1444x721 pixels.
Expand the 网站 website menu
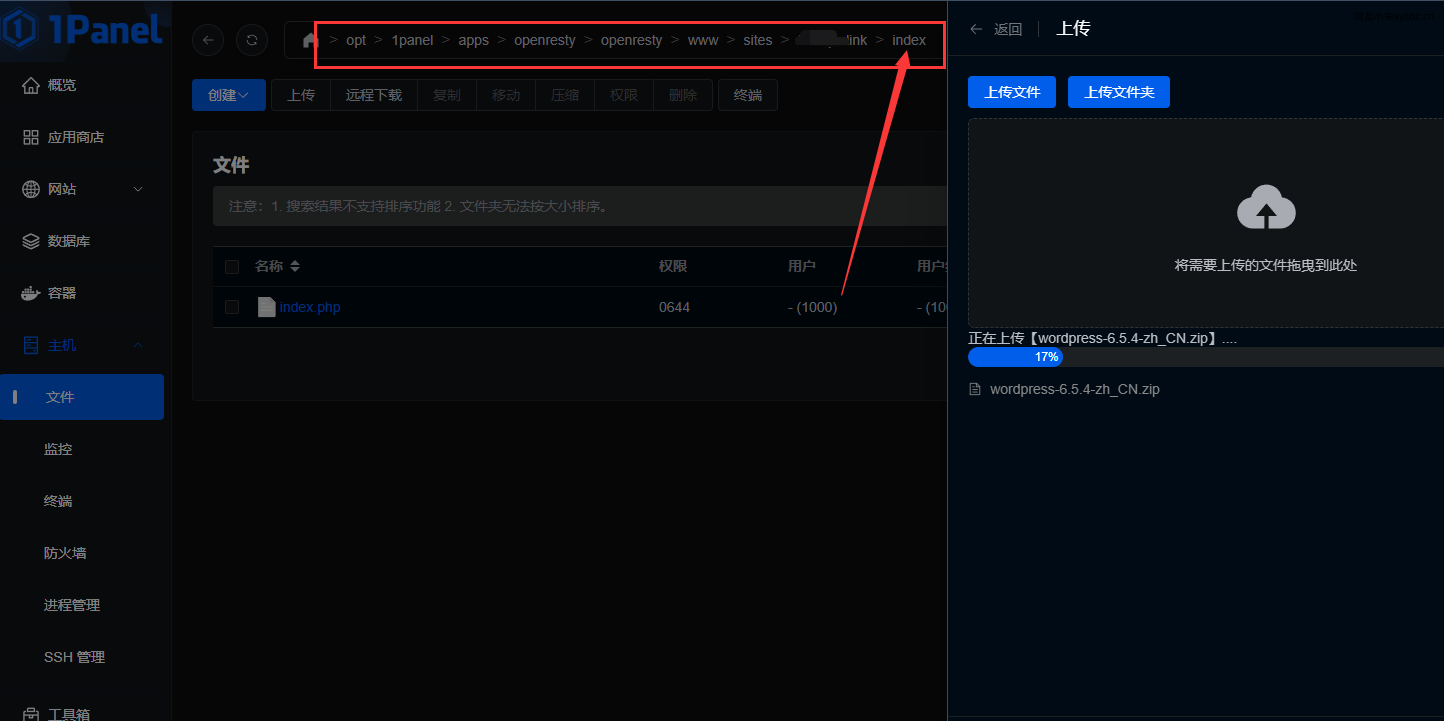(82, 189)
